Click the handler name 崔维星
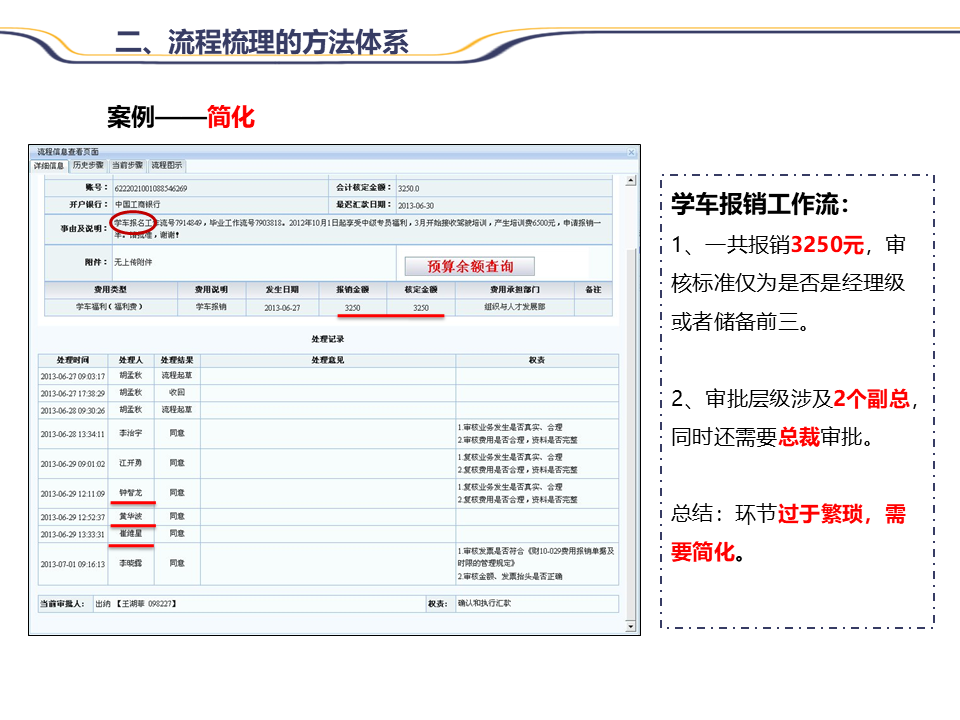Viewport: 960px width, 720px height. click(x=130, y=533)
